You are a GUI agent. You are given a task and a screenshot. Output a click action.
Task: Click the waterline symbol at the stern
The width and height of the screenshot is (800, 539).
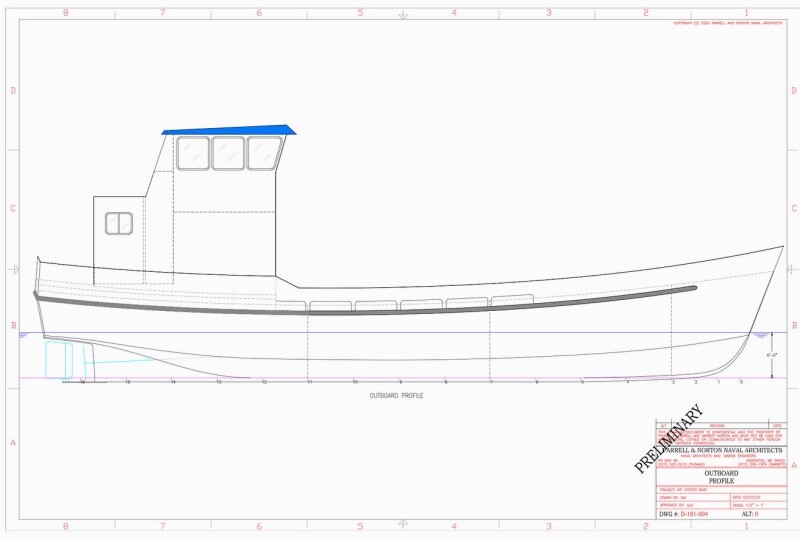point(23,336)
